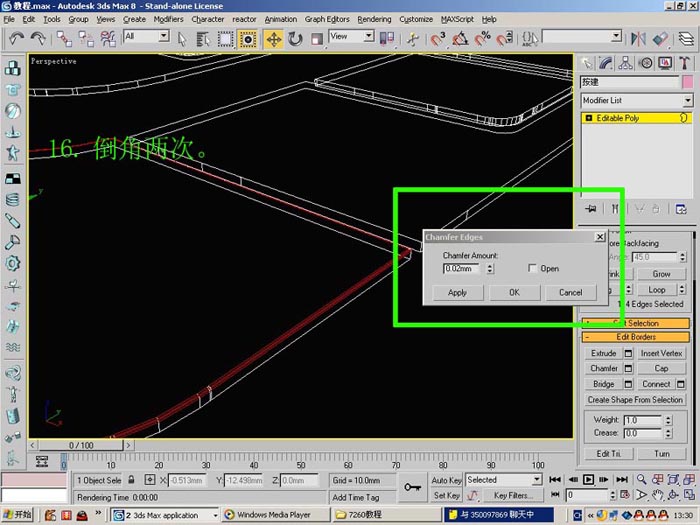Open the File menu
This screenshot has height=525, width=700.
click(9, 20)
